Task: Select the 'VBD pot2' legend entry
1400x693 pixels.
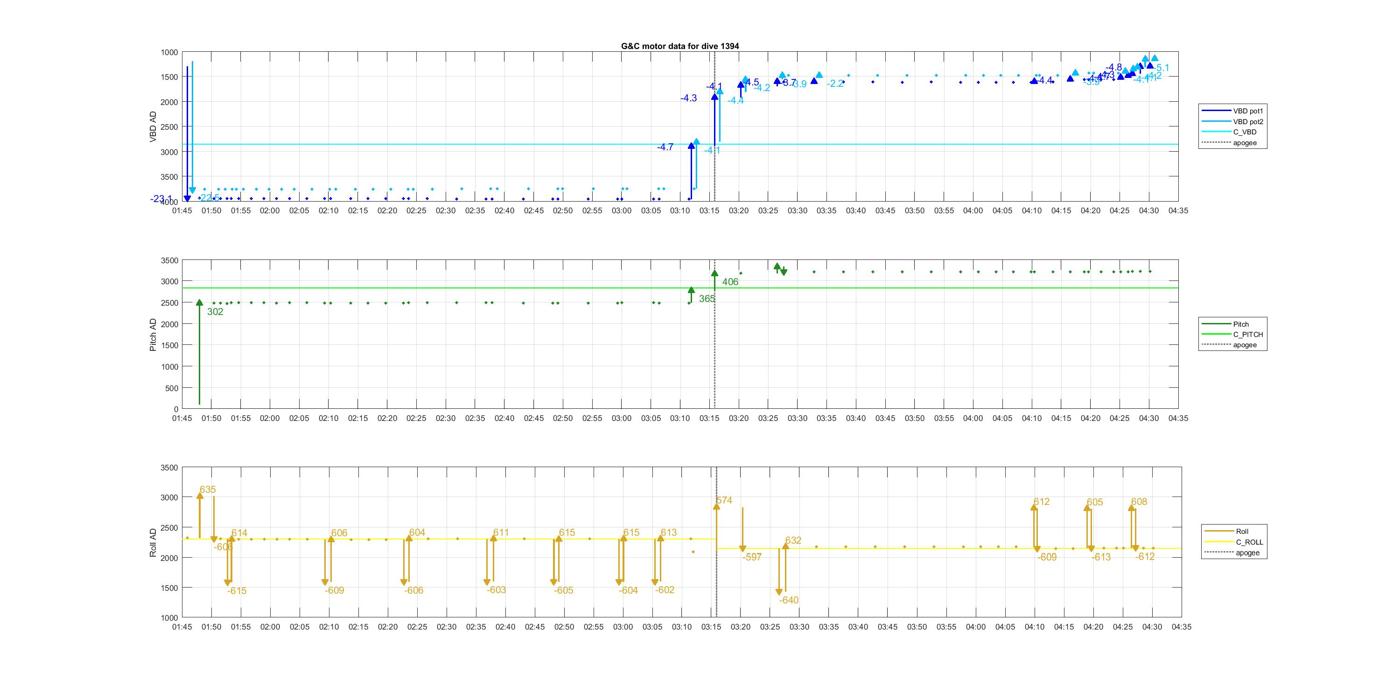Action: [x=1248, y=121]
